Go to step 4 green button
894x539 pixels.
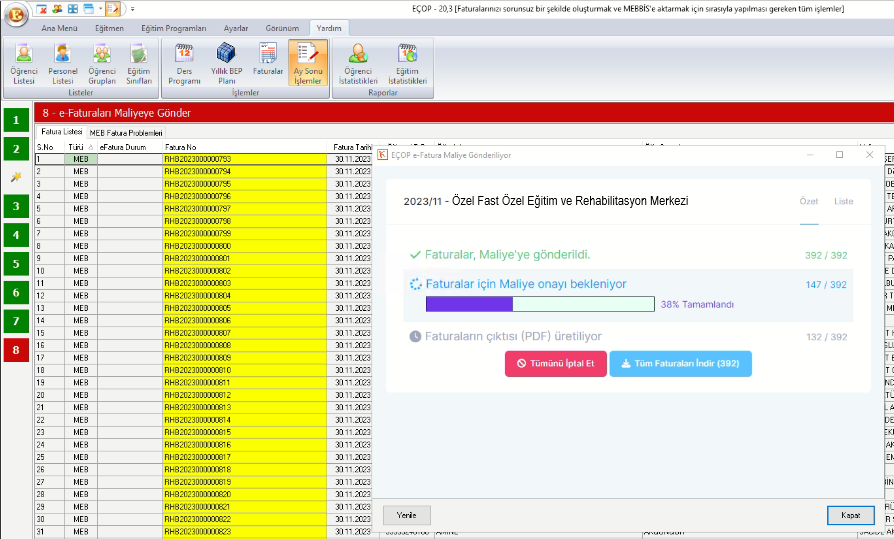click(16, 235)
